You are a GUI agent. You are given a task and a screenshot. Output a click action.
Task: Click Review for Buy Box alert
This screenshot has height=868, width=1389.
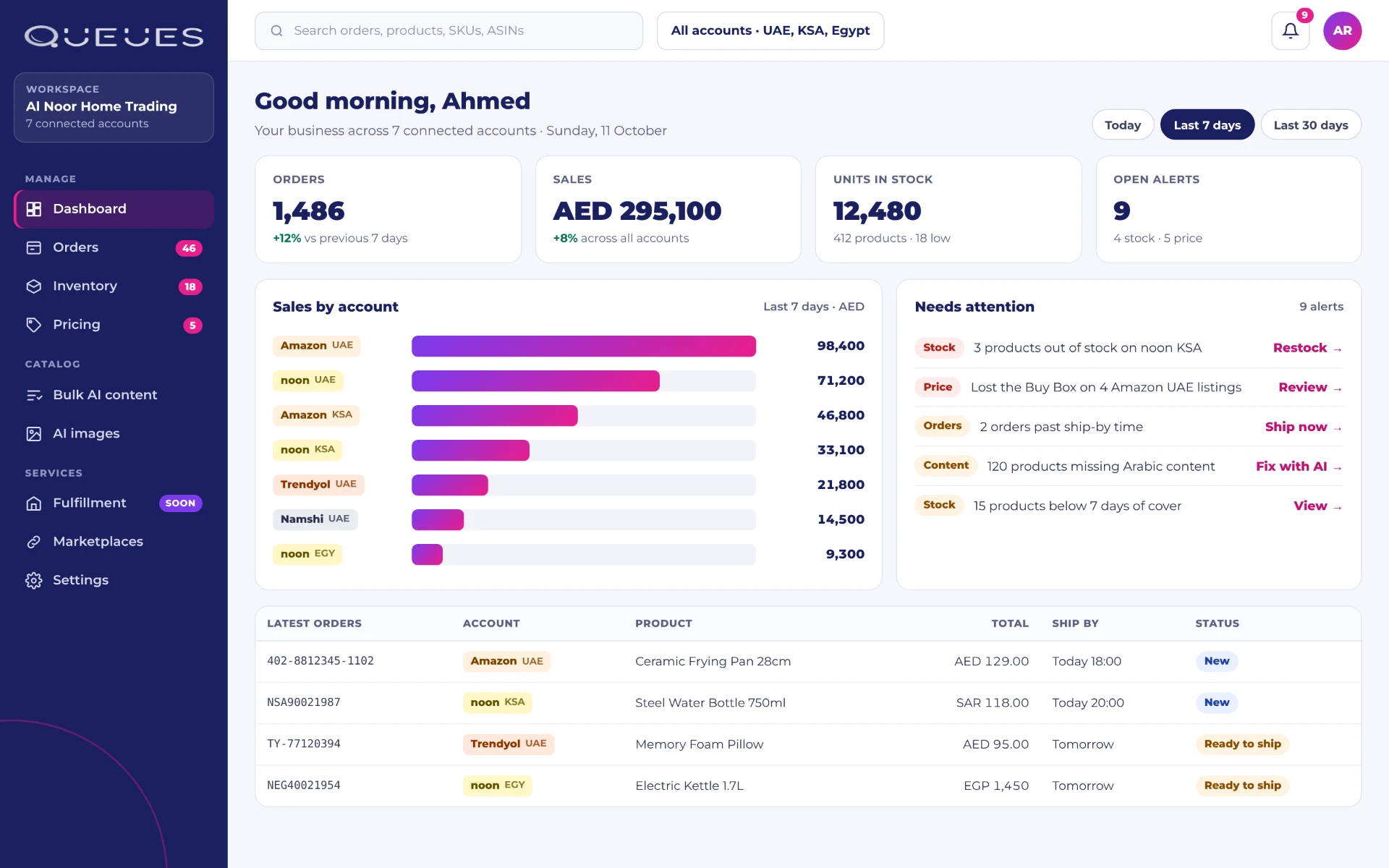(1310, 387)
